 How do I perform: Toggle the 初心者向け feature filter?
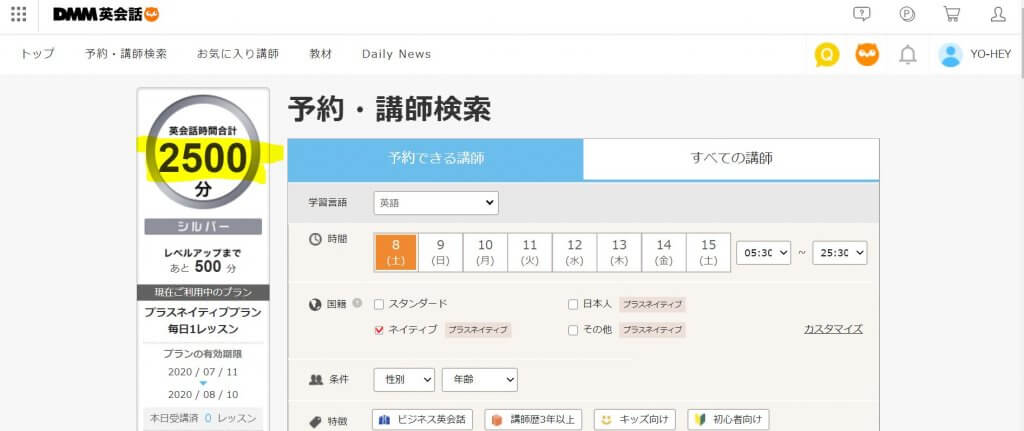pyautogui.click(x=728, y=420)
